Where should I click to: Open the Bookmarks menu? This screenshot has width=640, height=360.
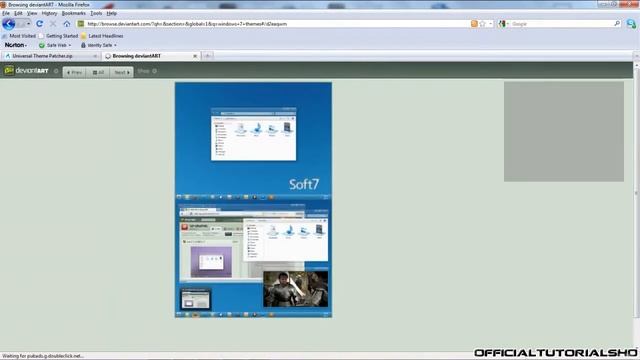[x=73, y=13]
